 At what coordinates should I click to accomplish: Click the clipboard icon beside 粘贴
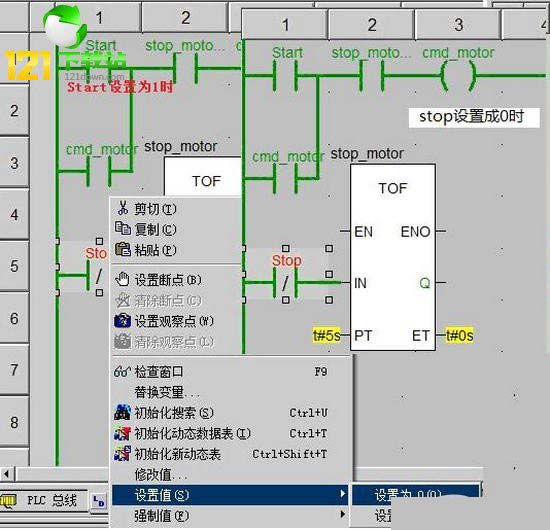[x=123, y=249]
